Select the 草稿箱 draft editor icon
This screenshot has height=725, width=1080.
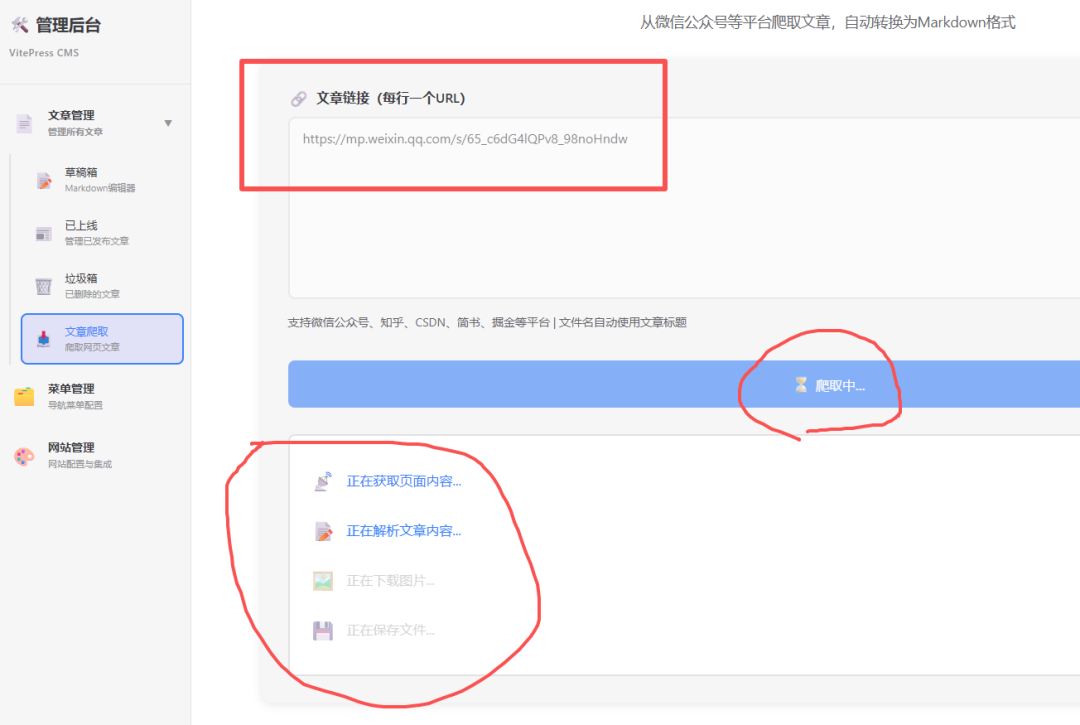42,179
